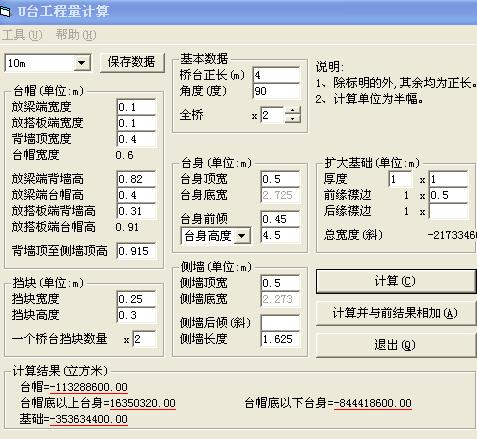Click the 退出(Q) button
Viewport: 477px width, 439px height.
click(x=395, y=345)
